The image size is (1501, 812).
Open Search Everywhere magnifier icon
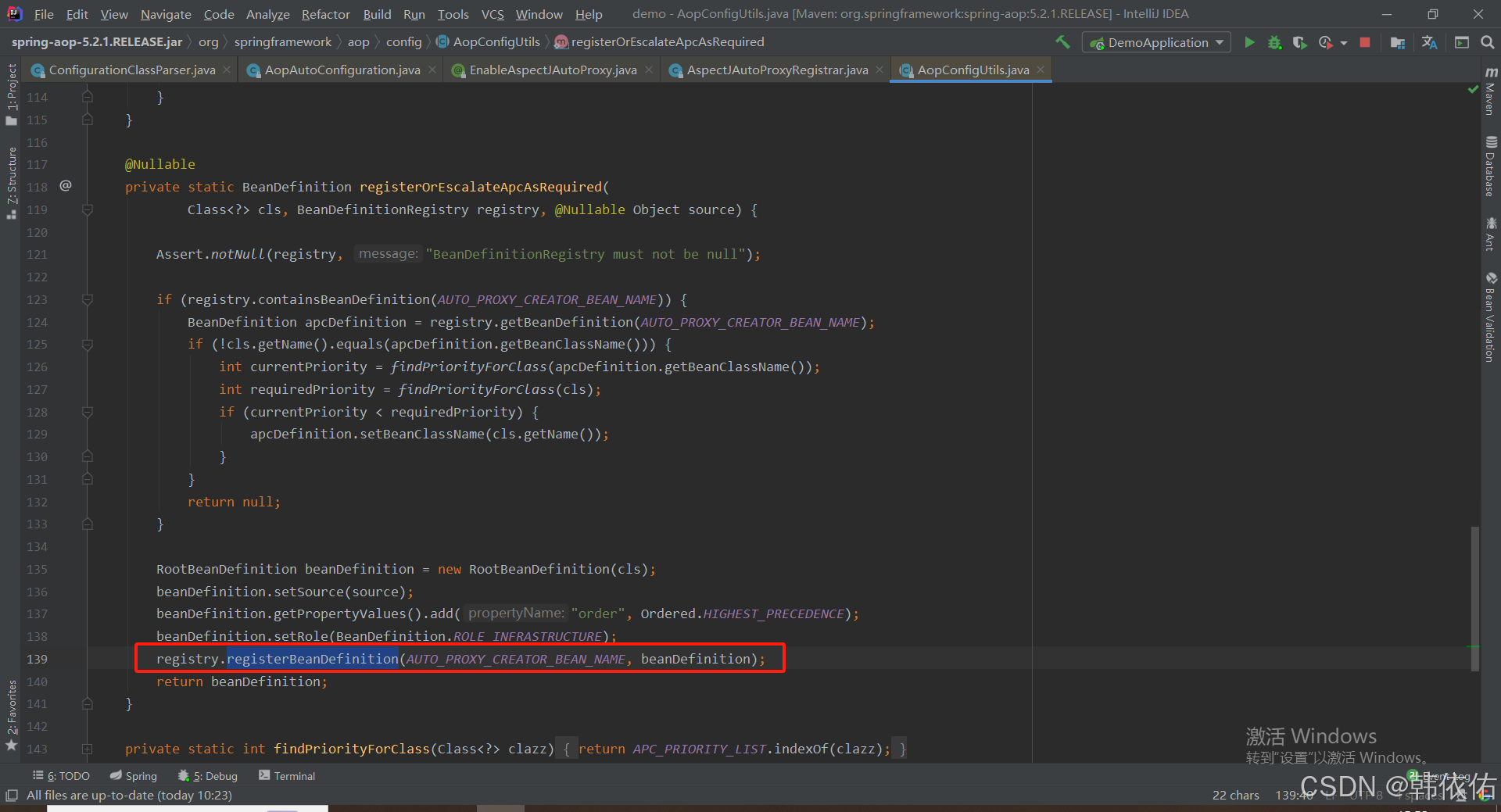(1487, 42)
